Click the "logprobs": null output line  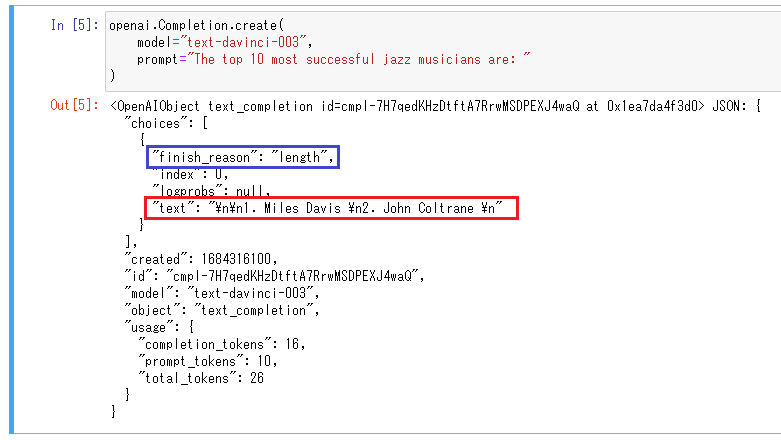coord(211,190)
